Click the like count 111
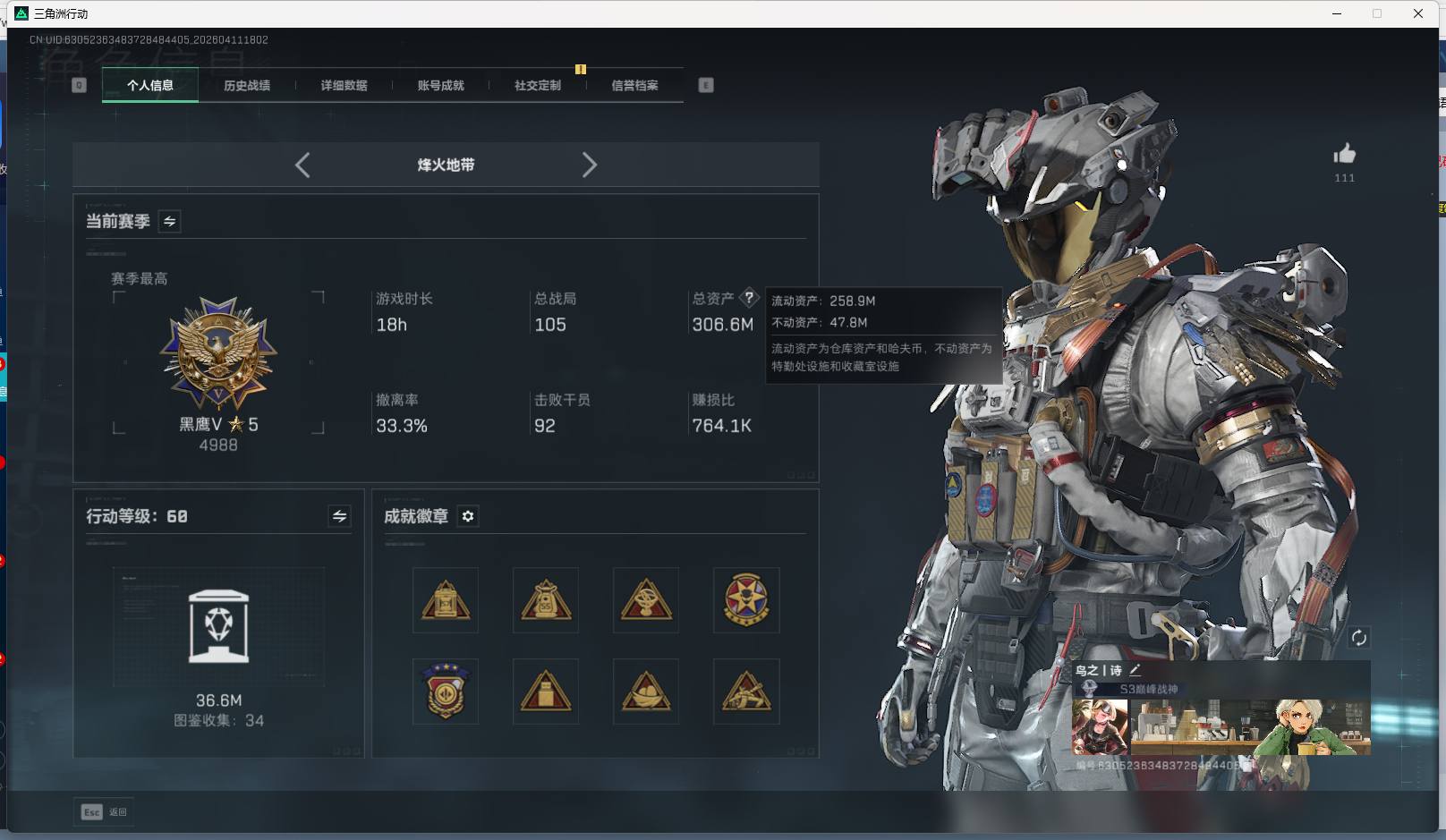 [1344, 178]
